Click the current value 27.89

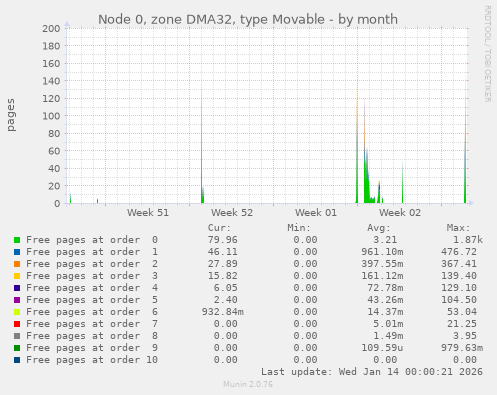pyautogui.click(x=223, y=264)
